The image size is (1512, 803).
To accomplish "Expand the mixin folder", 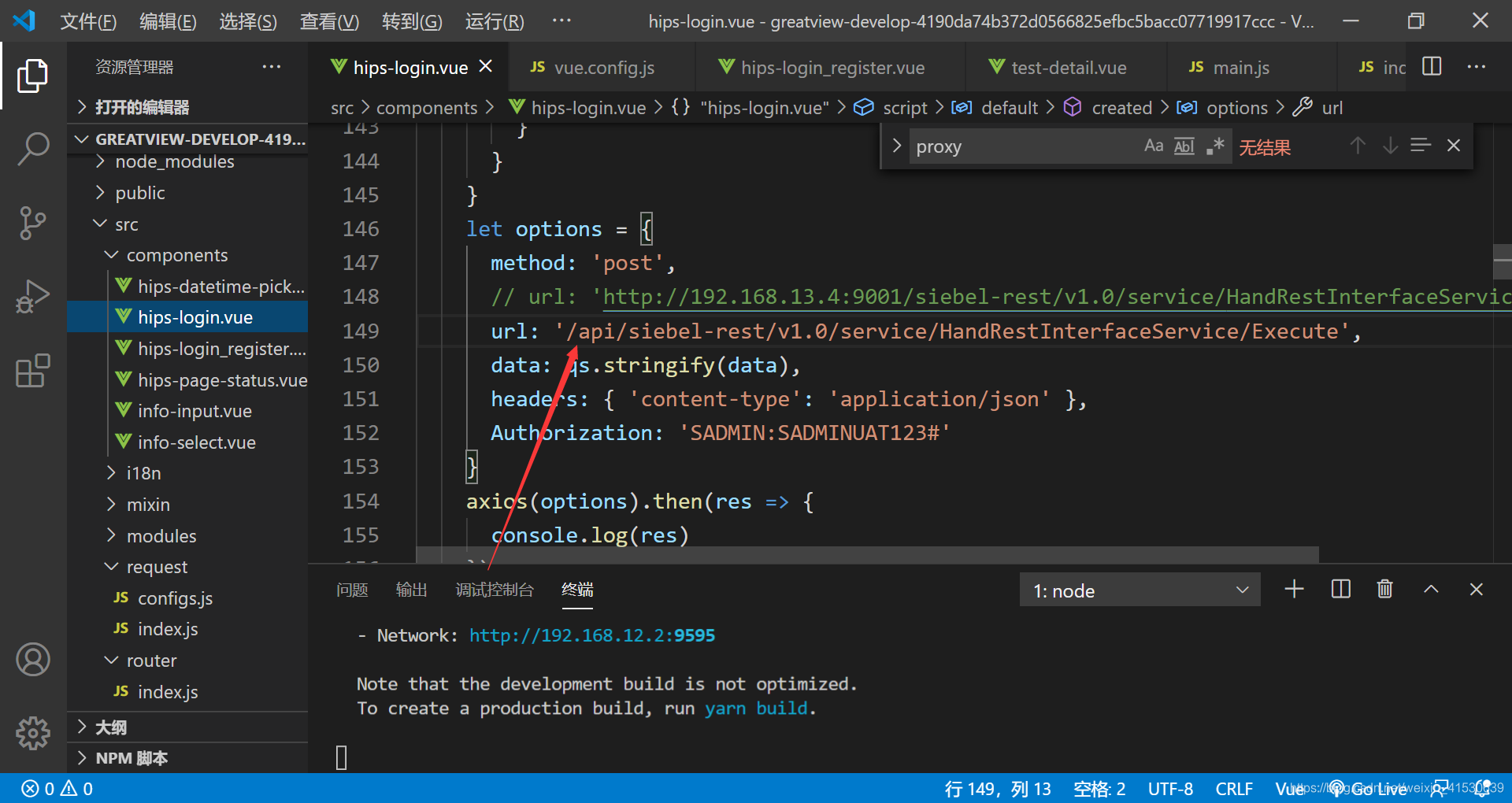I will point(187,505).
